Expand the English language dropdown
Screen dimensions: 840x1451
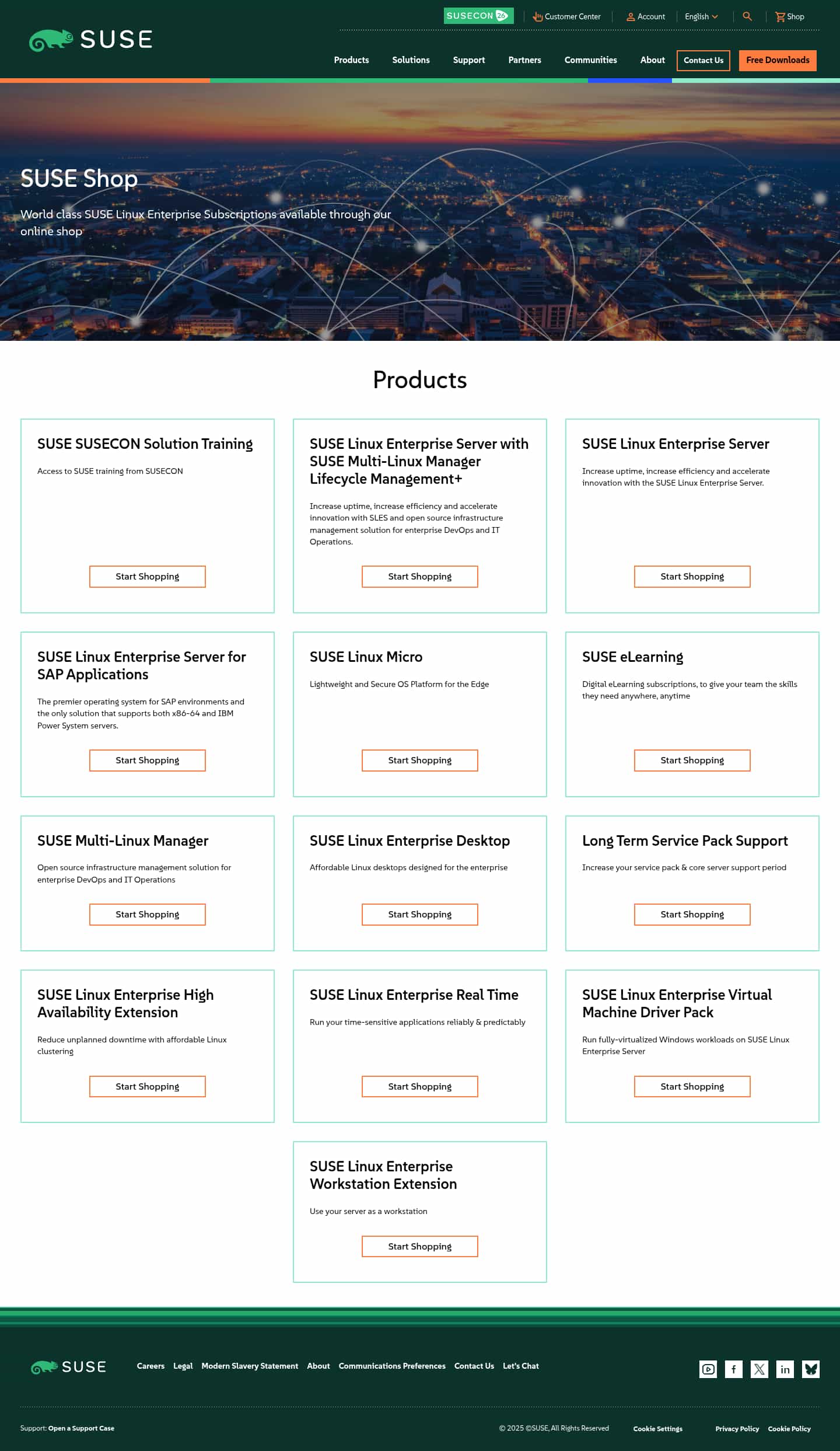[x=701, y=17]
